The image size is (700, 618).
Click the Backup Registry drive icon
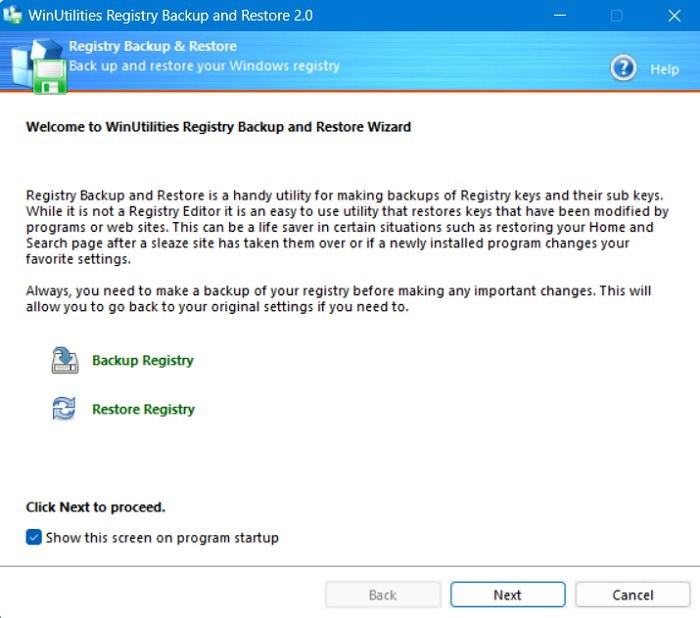[65, 360]
